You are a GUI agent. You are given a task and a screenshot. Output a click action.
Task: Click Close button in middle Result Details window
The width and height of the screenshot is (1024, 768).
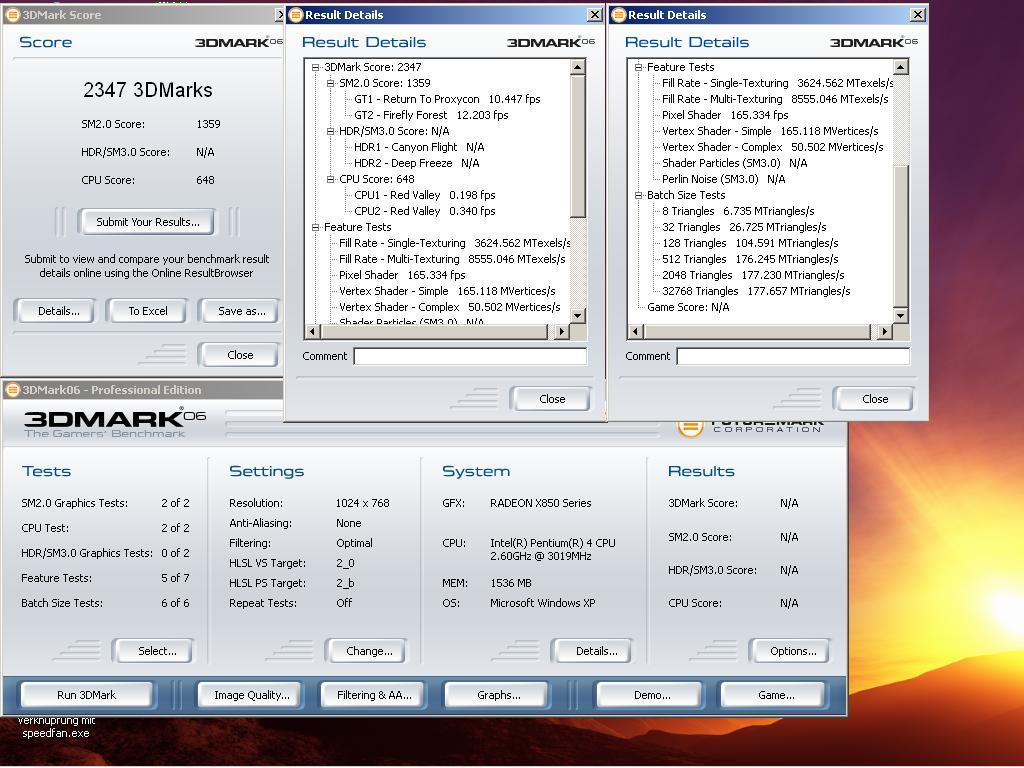pyautogui.click(x=552, y=399)
